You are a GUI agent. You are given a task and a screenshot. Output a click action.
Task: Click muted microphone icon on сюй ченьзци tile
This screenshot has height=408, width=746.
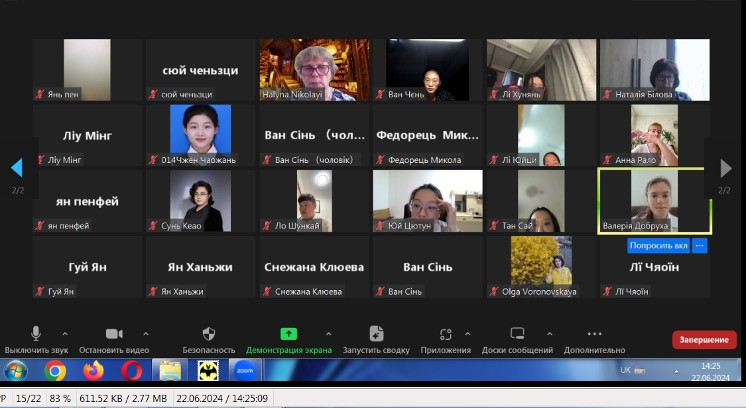(x=153, y=94)
